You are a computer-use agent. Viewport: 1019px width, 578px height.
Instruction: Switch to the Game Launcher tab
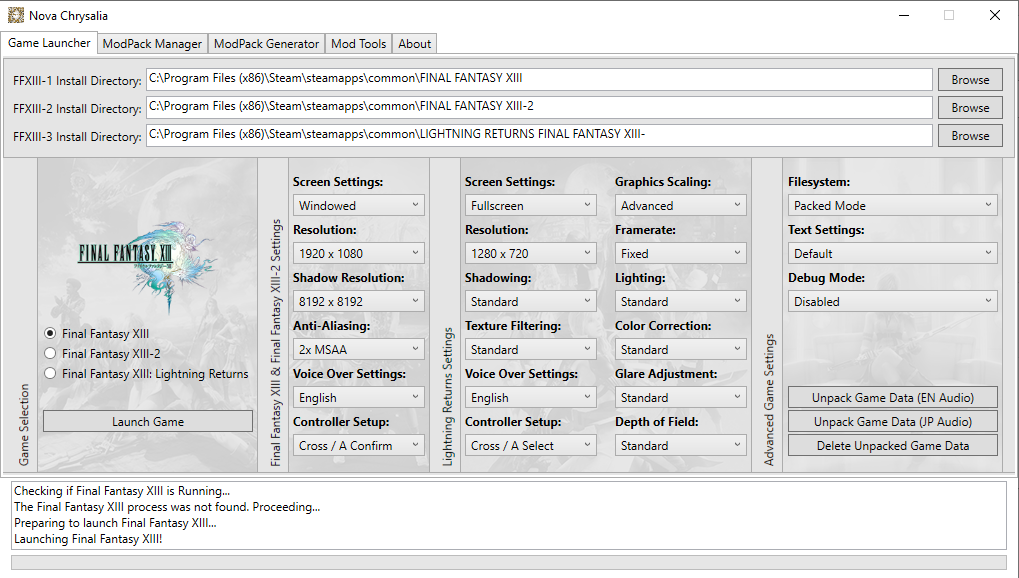click(x=49, y=43)
